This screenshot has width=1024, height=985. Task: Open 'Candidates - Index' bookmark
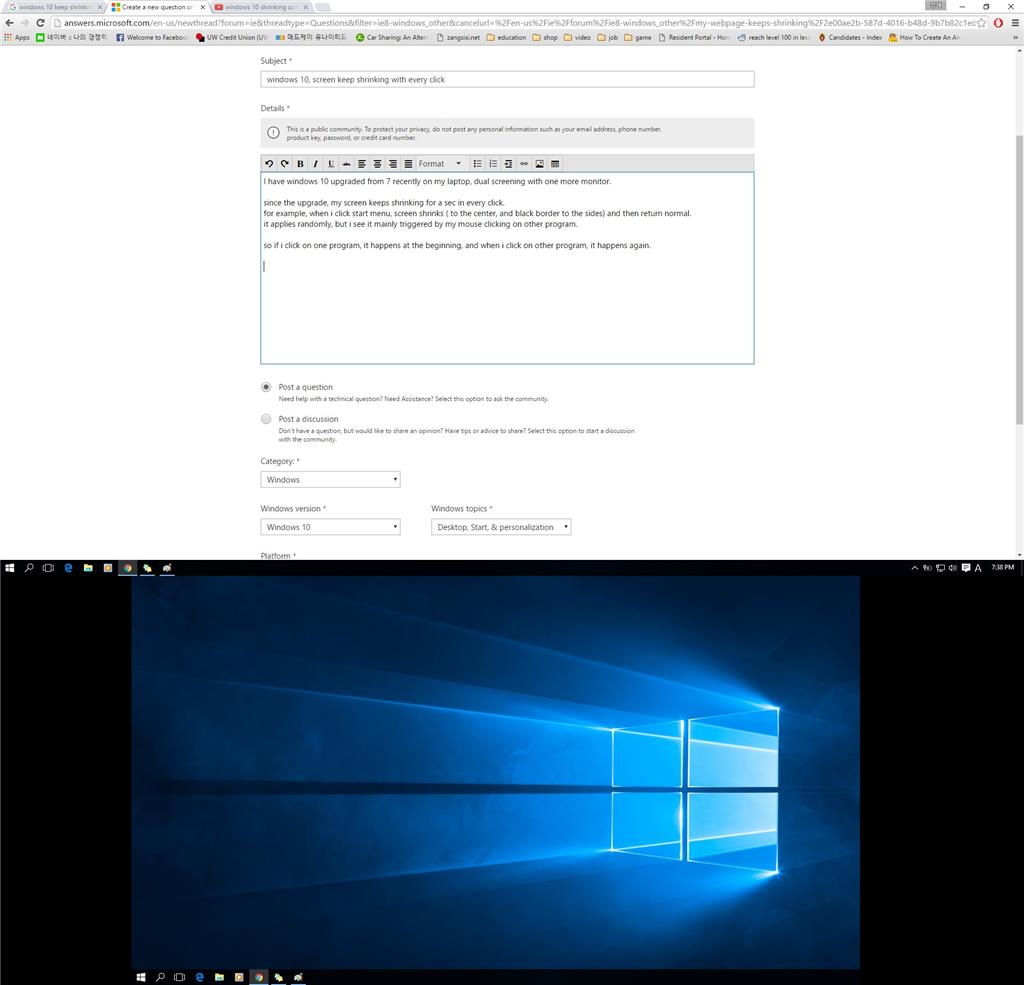[850, 38]
